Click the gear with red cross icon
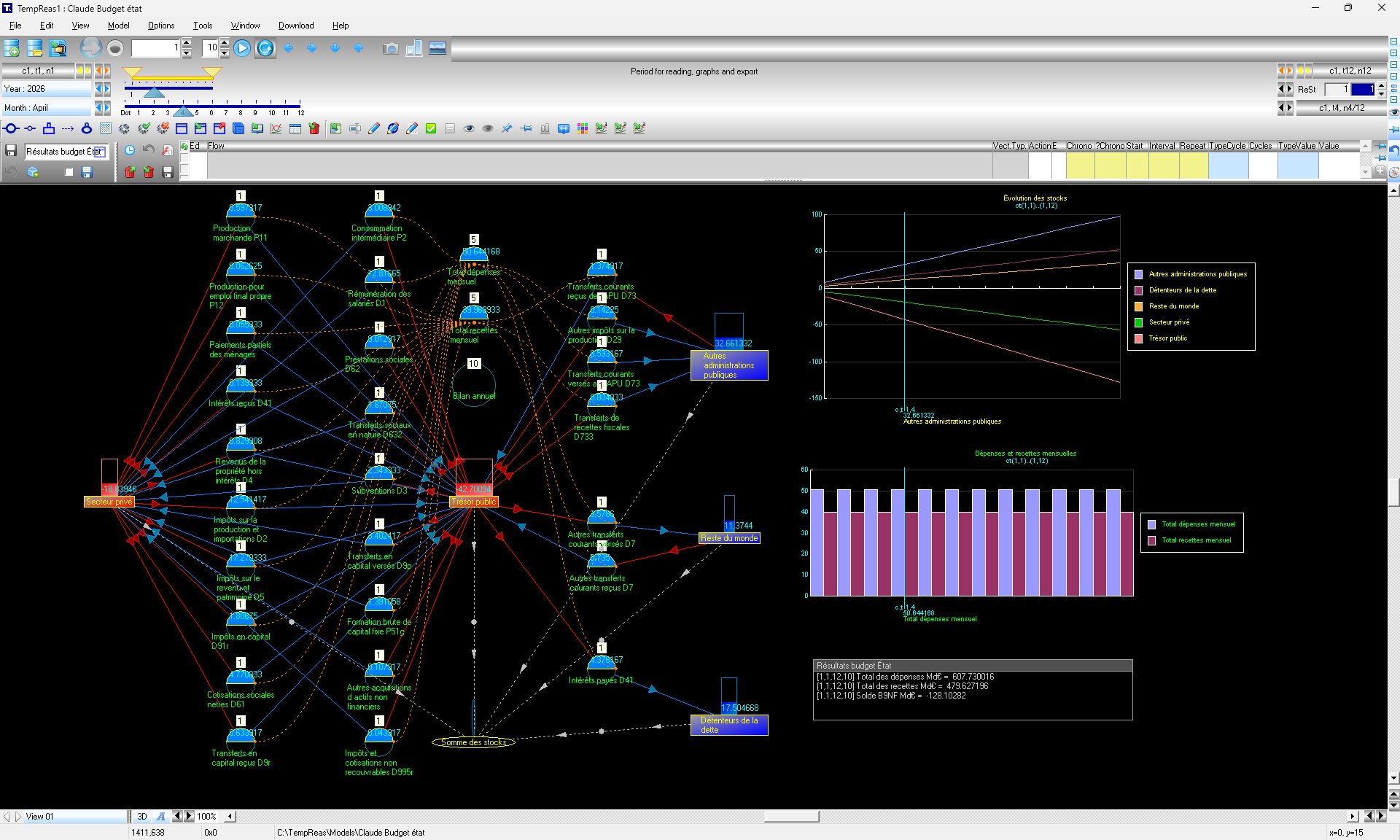 163,128
